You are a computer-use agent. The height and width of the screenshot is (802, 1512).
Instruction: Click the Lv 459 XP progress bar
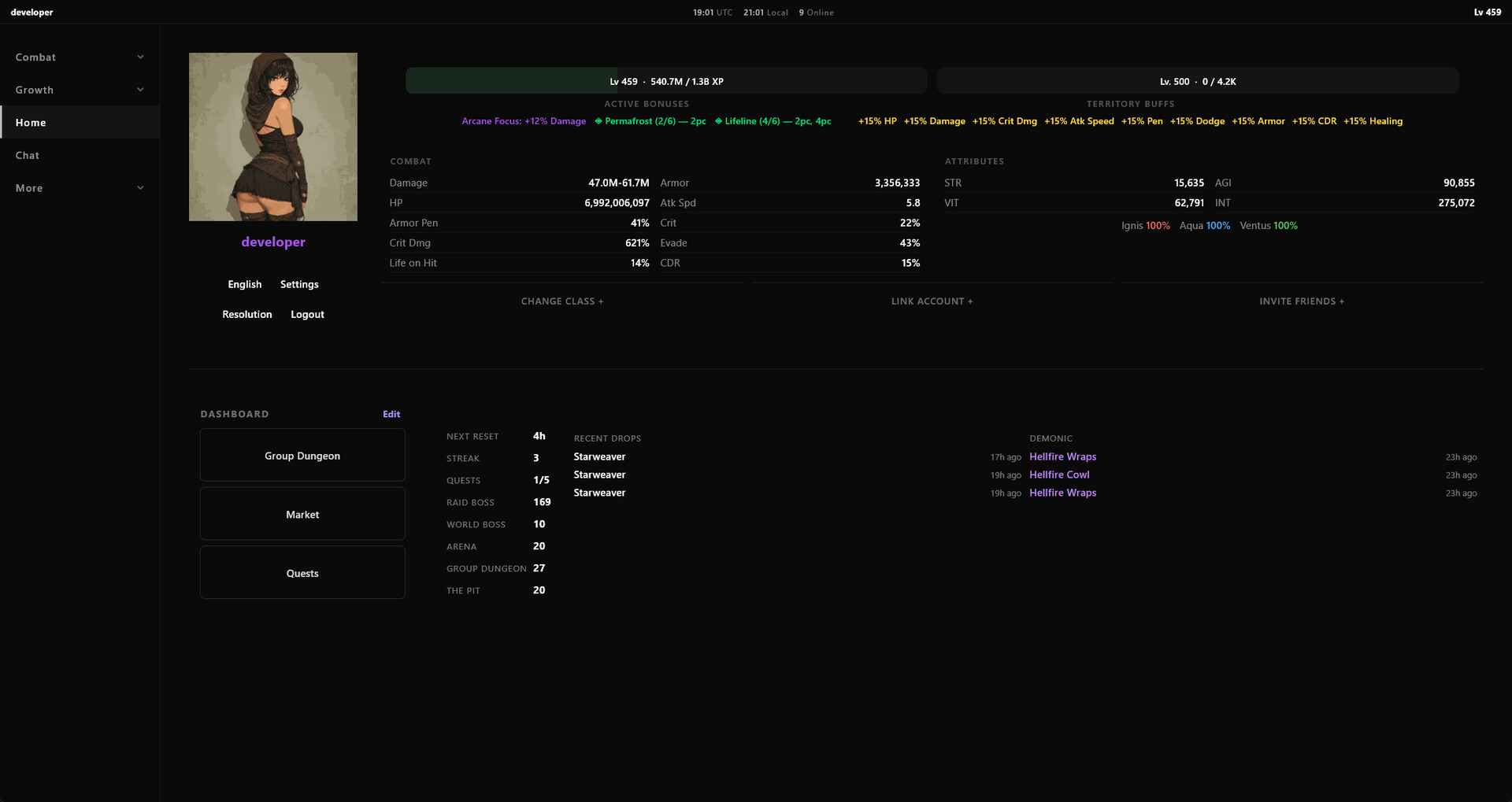click(666, 81)
